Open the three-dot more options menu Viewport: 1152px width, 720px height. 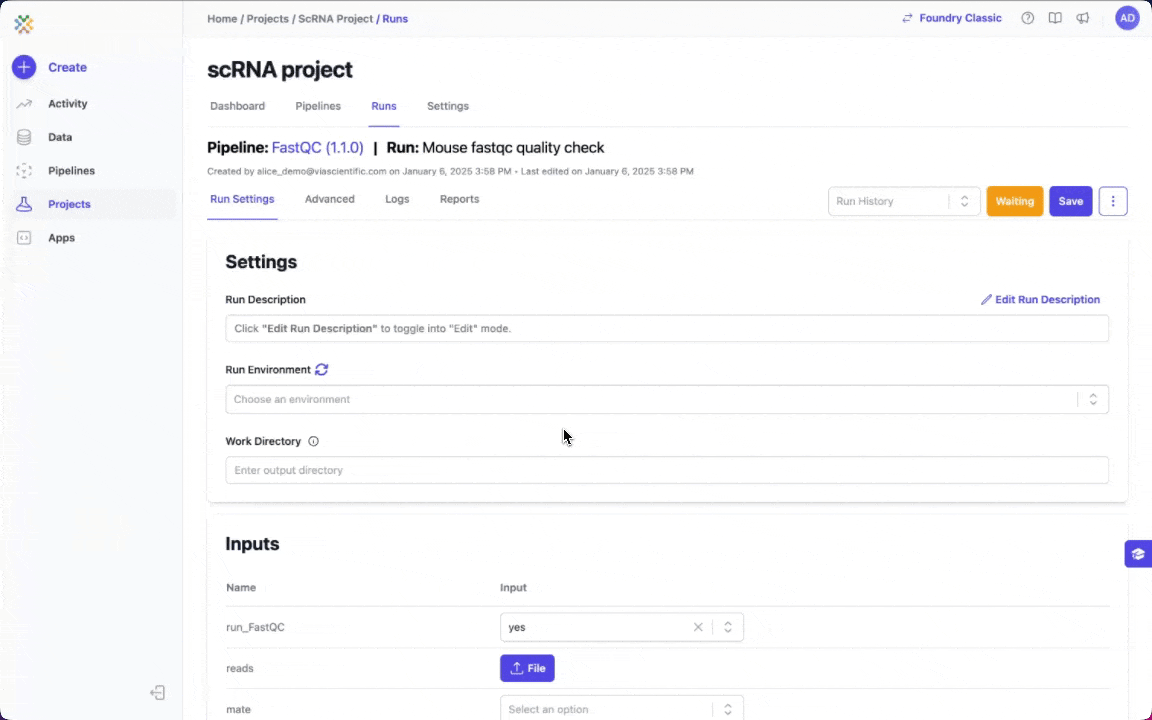coord(1113,201)
